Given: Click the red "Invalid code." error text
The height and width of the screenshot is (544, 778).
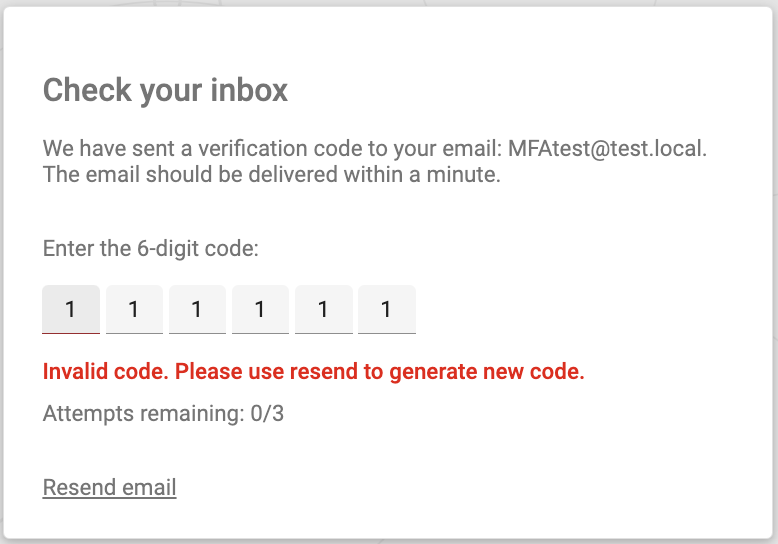Looking at the screenshot, I should [106, 372].
